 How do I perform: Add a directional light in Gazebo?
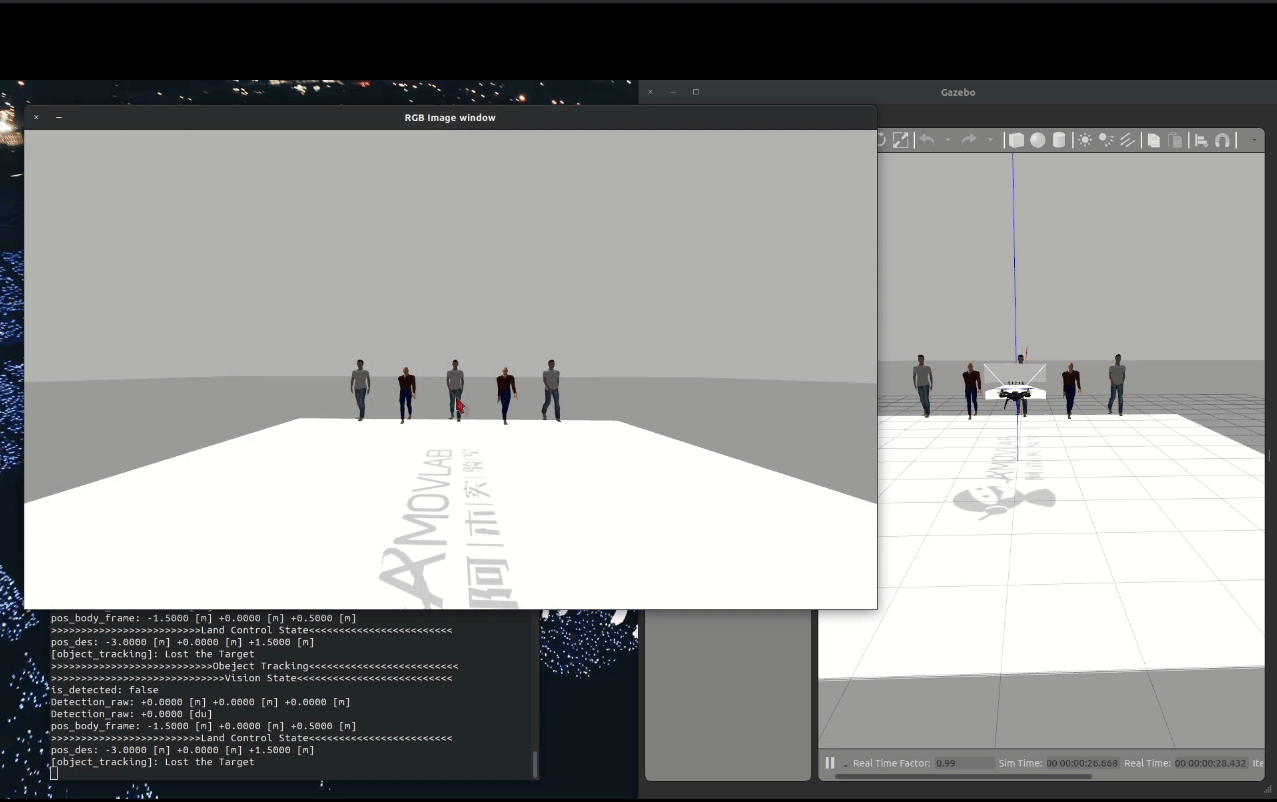1128,140
